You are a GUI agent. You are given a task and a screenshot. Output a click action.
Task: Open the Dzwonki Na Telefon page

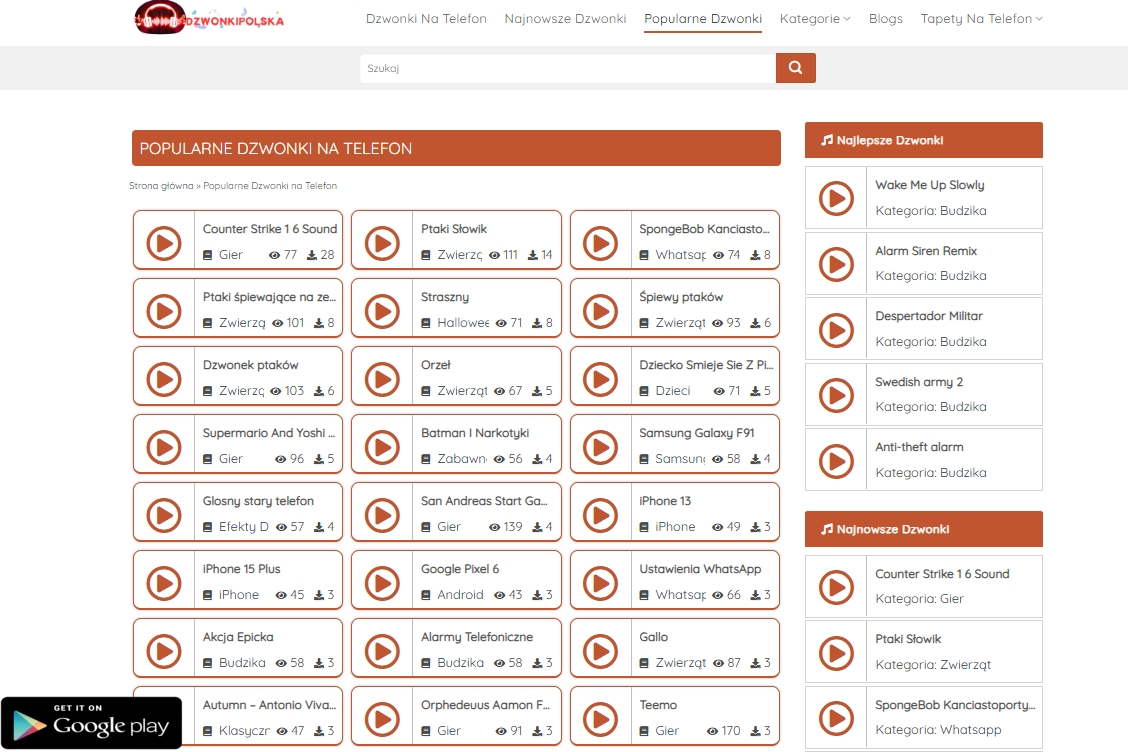426,19
